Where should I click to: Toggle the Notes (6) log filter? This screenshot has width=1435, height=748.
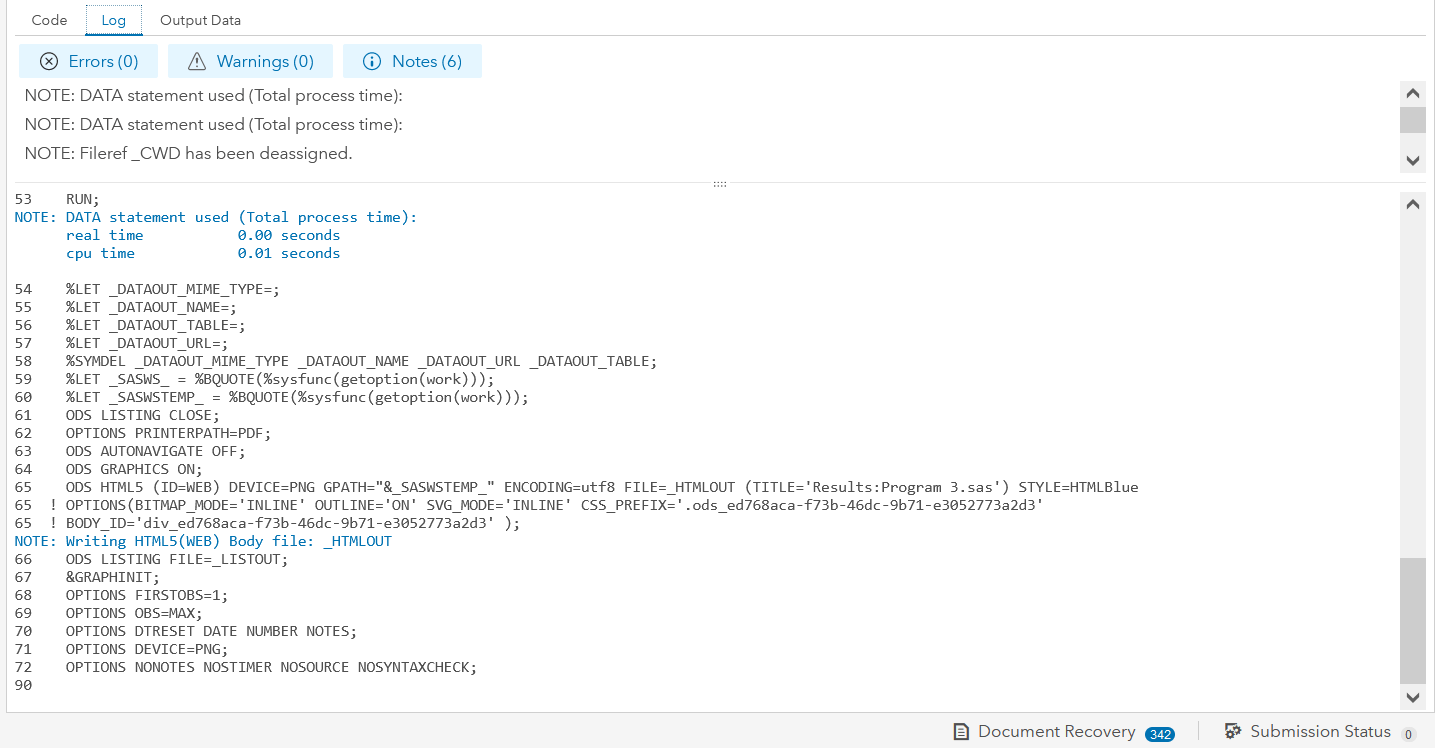tap(412, 61)
